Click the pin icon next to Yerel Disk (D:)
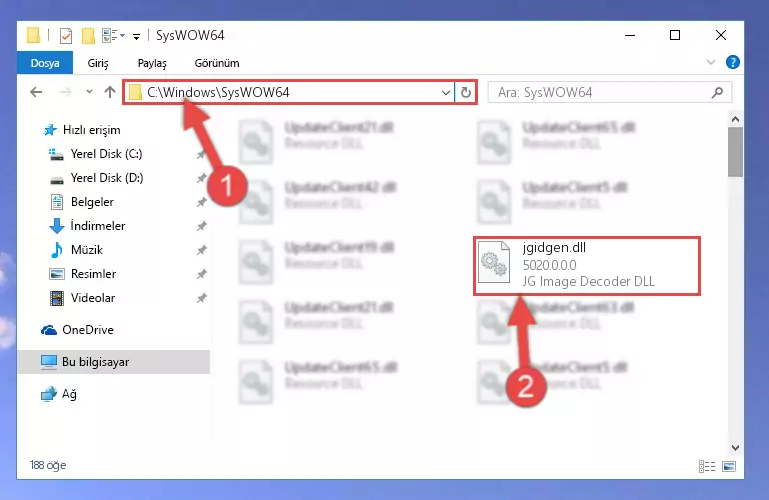 coord(201,178)
